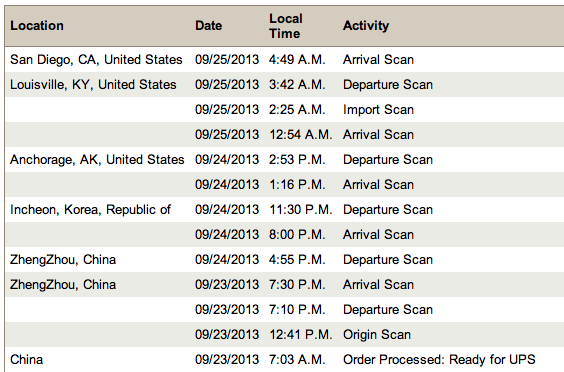The height and width of the screenshot is (372, 564).
Task: Click the Date column header
Action: (x=209, y=26)
